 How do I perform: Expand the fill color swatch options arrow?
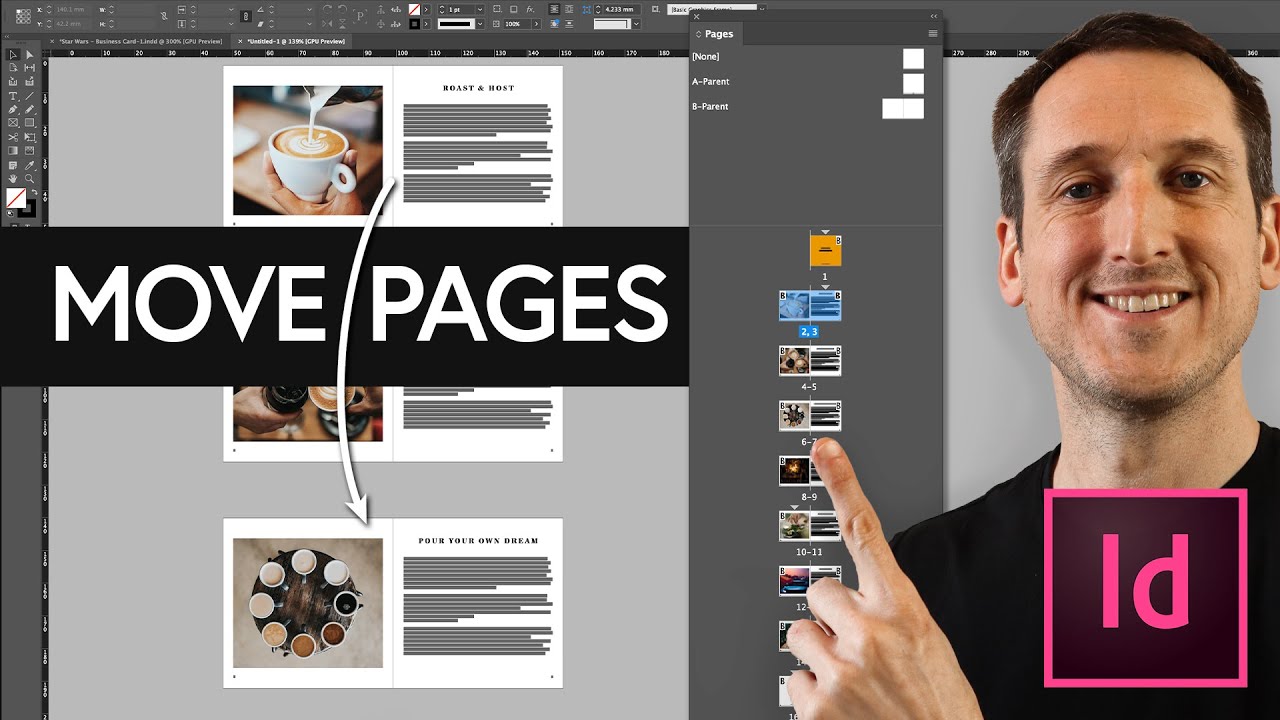pos(426,9)
